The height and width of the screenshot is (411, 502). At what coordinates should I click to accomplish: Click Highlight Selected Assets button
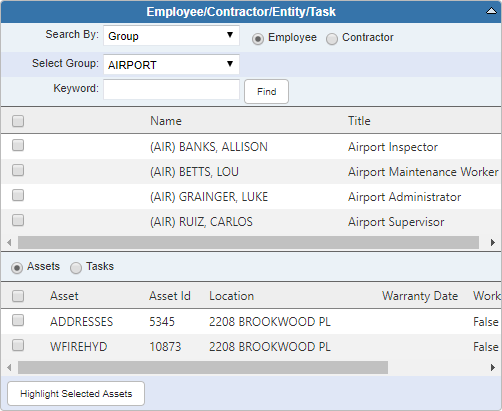76,394
